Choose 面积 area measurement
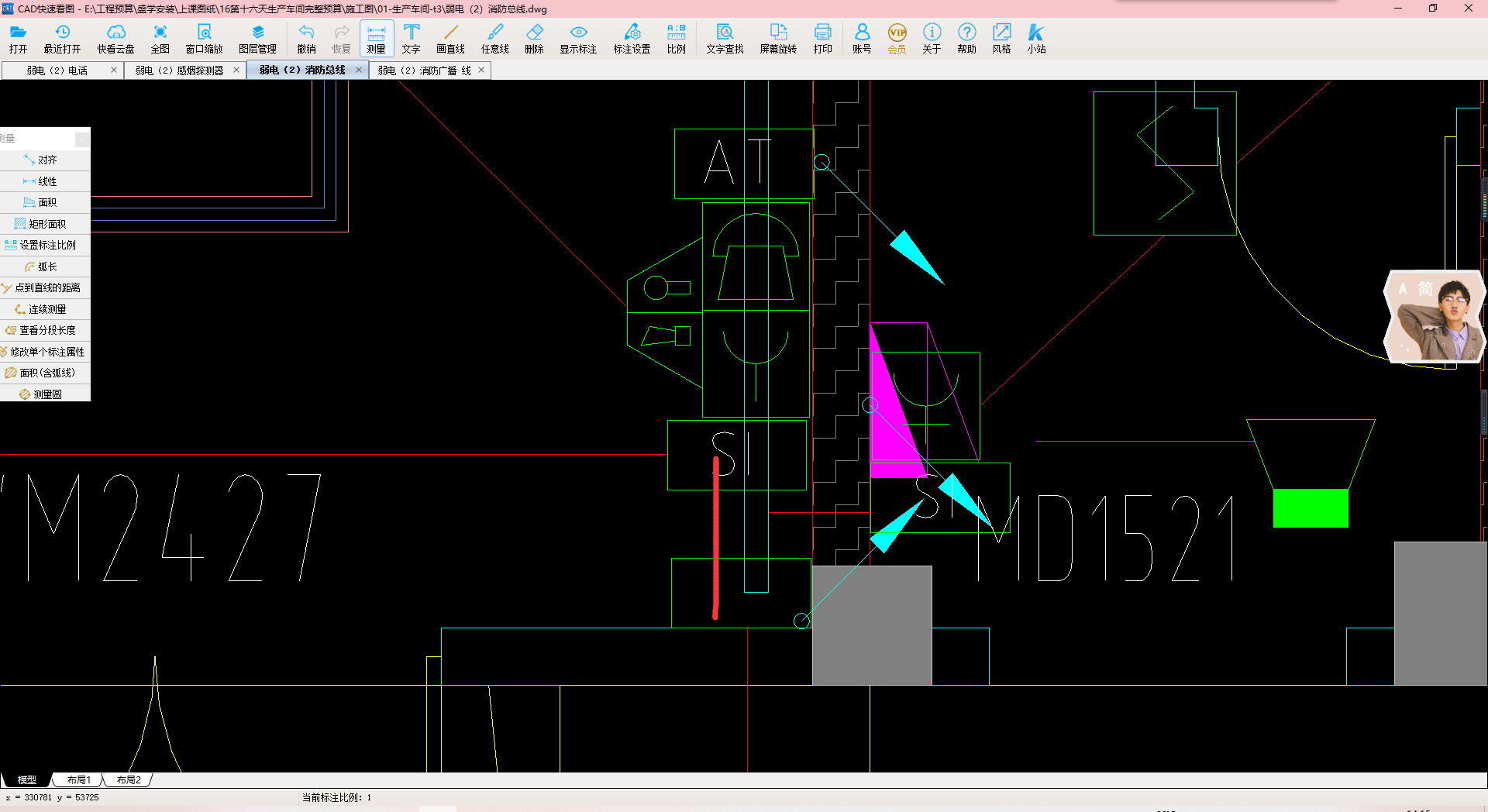The width and height of the screenshot is (1488, 812). tap(45, 202)
